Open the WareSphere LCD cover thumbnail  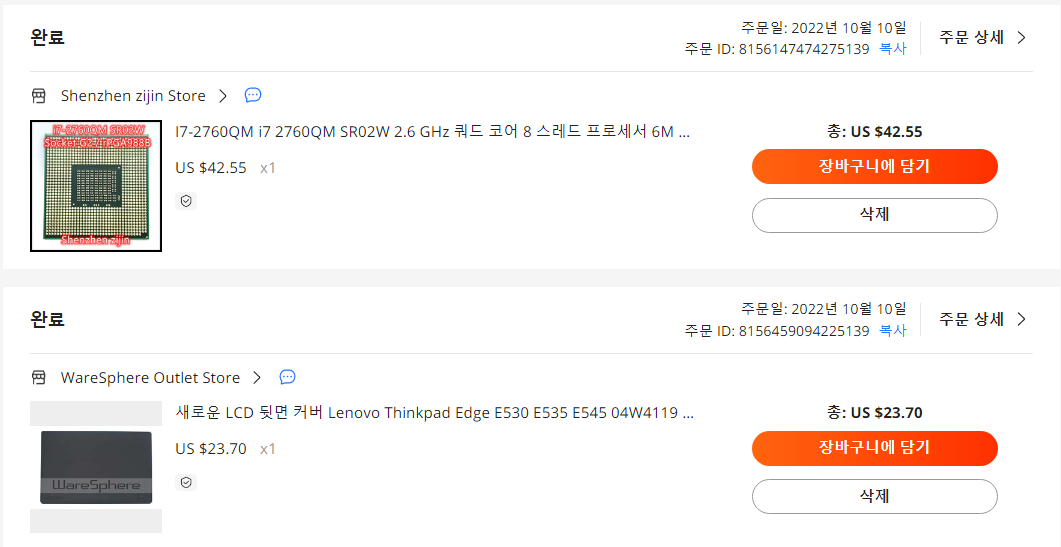[x=96, y=467]
